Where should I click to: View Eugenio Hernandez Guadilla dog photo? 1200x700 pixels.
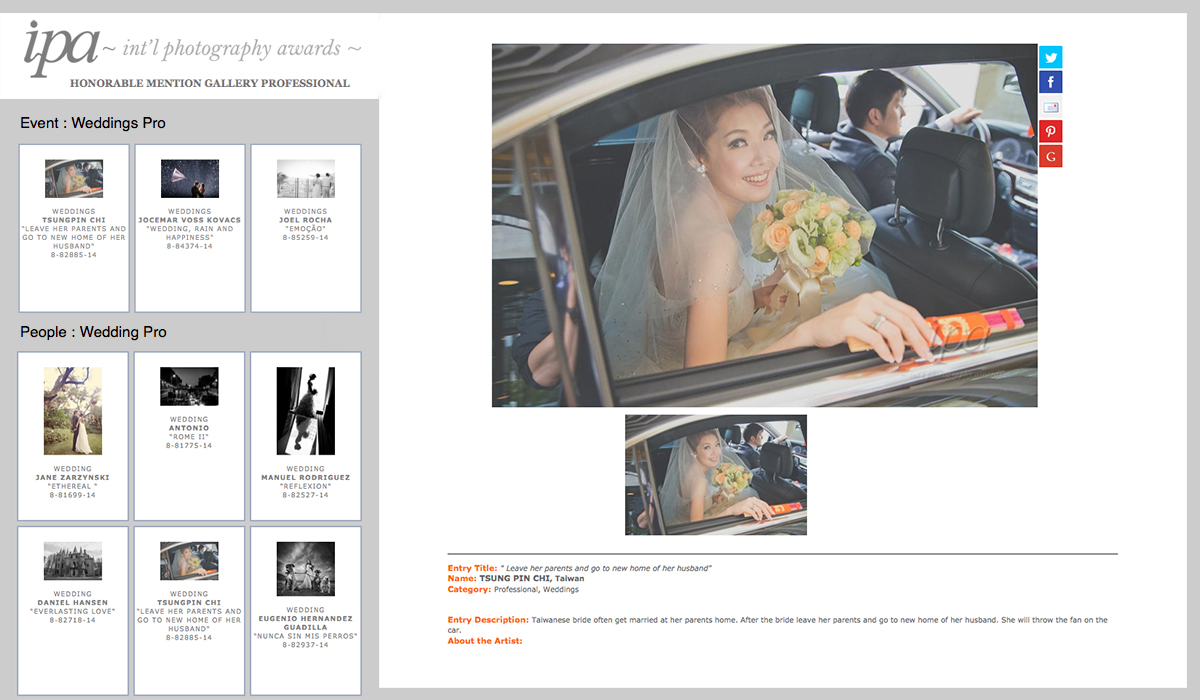305,569
